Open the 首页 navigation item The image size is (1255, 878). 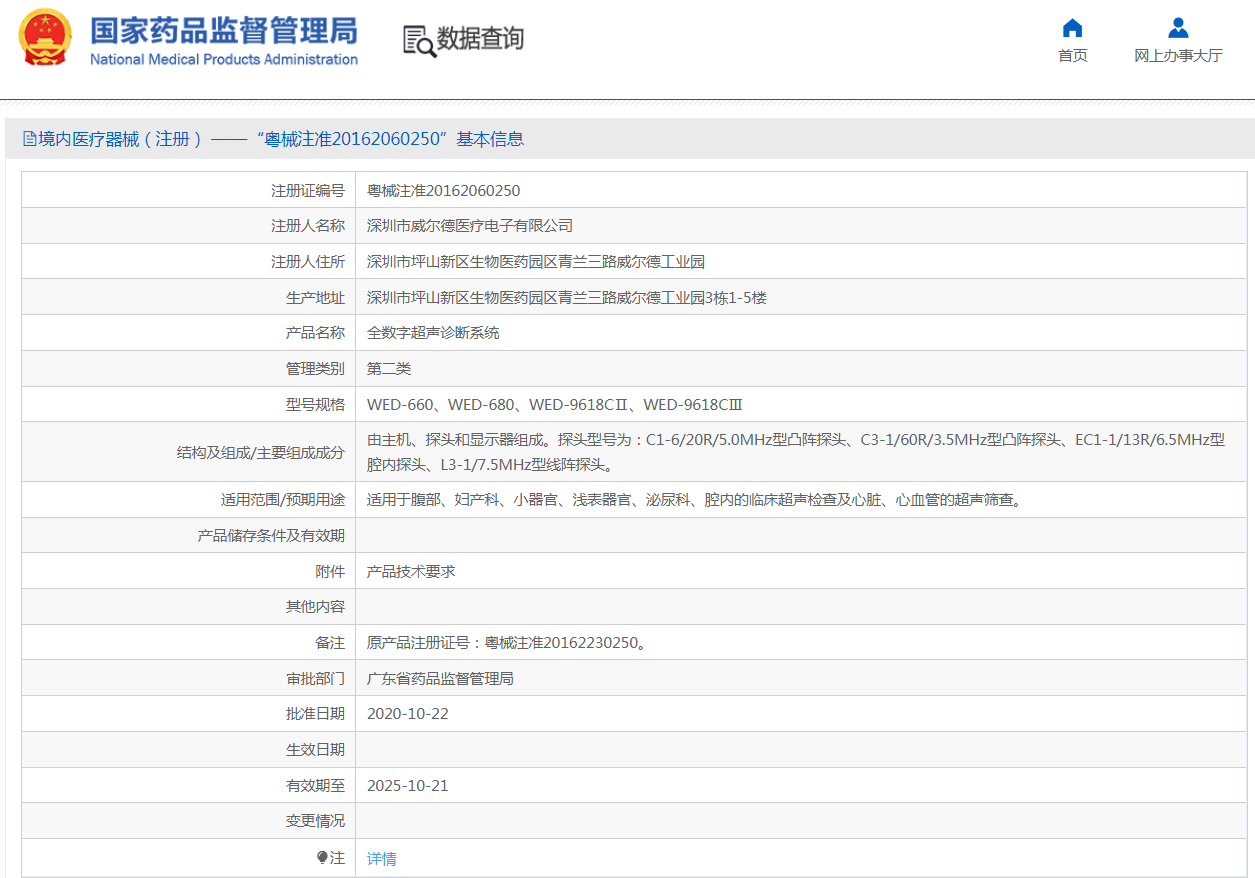1072,56
